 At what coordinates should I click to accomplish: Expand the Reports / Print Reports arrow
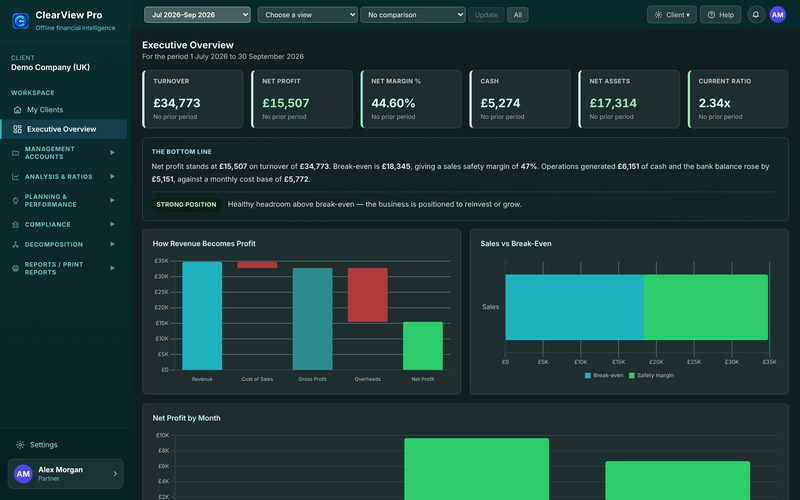click(112, 268)
